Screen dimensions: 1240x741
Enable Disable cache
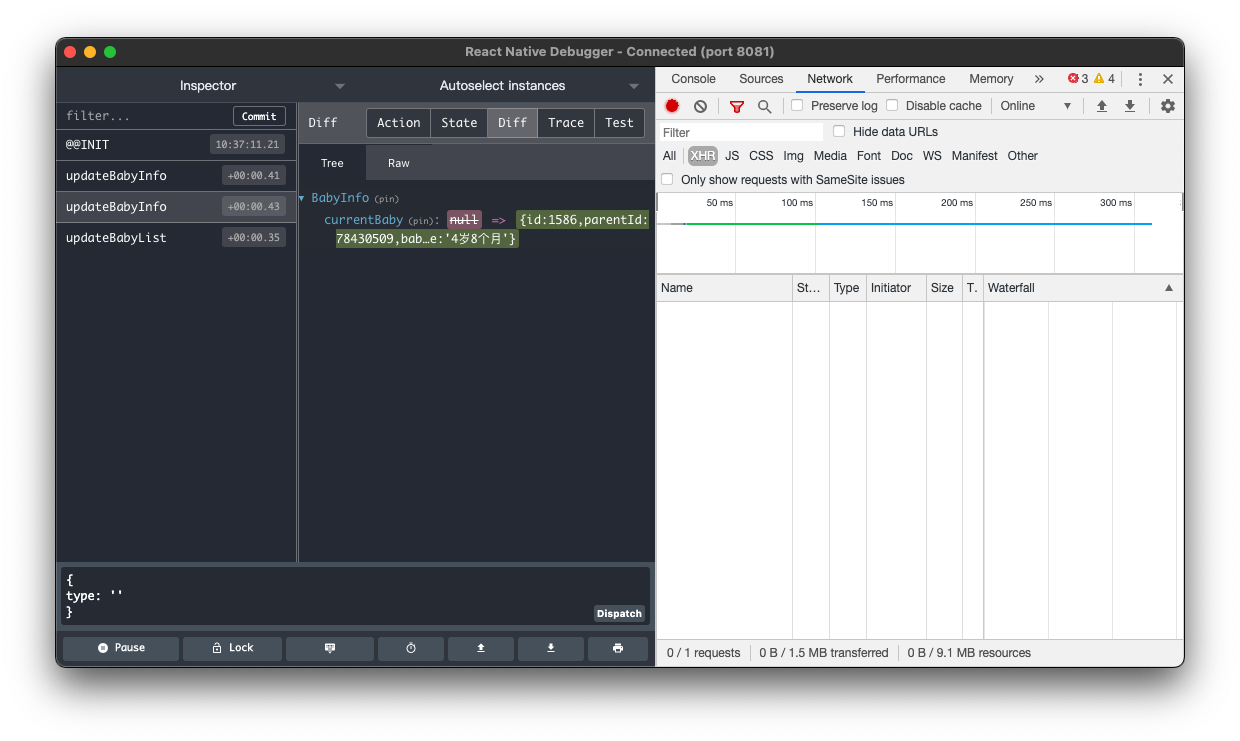click(x=891, y=105)
